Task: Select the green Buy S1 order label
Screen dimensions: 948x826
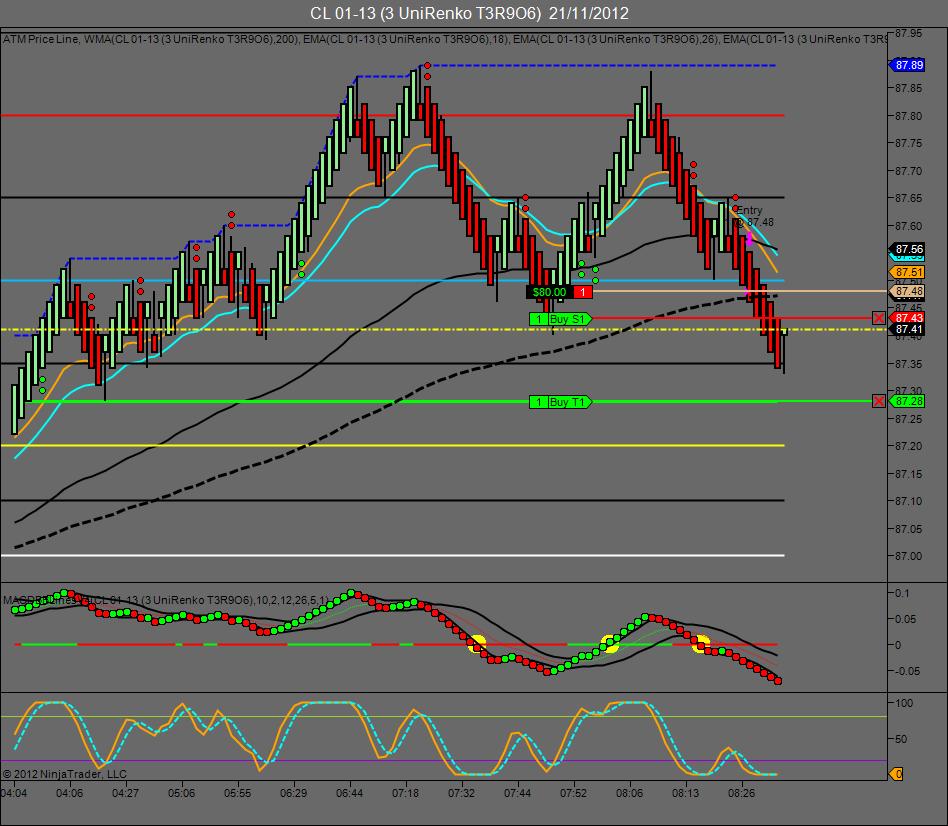Action: coord(560,319)
